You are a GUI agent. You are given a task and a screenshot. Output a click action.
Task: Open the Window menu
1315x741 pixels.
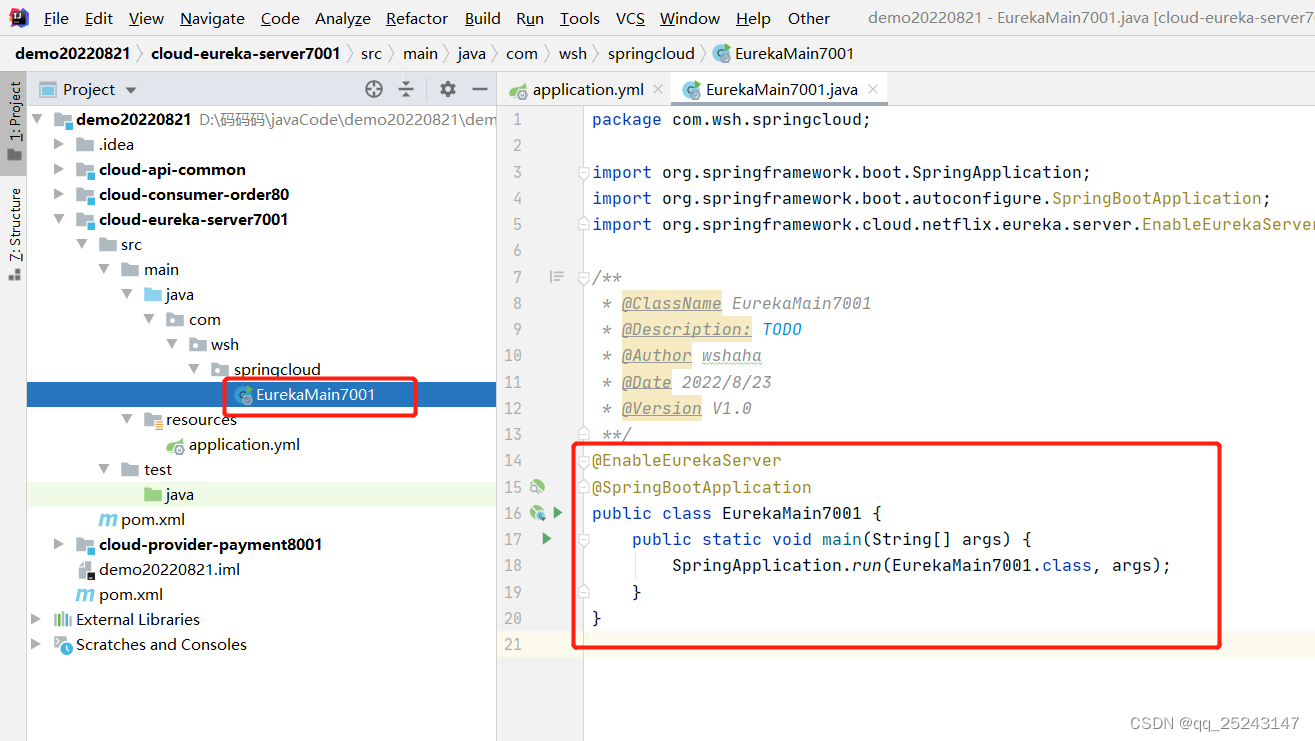tap(690, 18)
